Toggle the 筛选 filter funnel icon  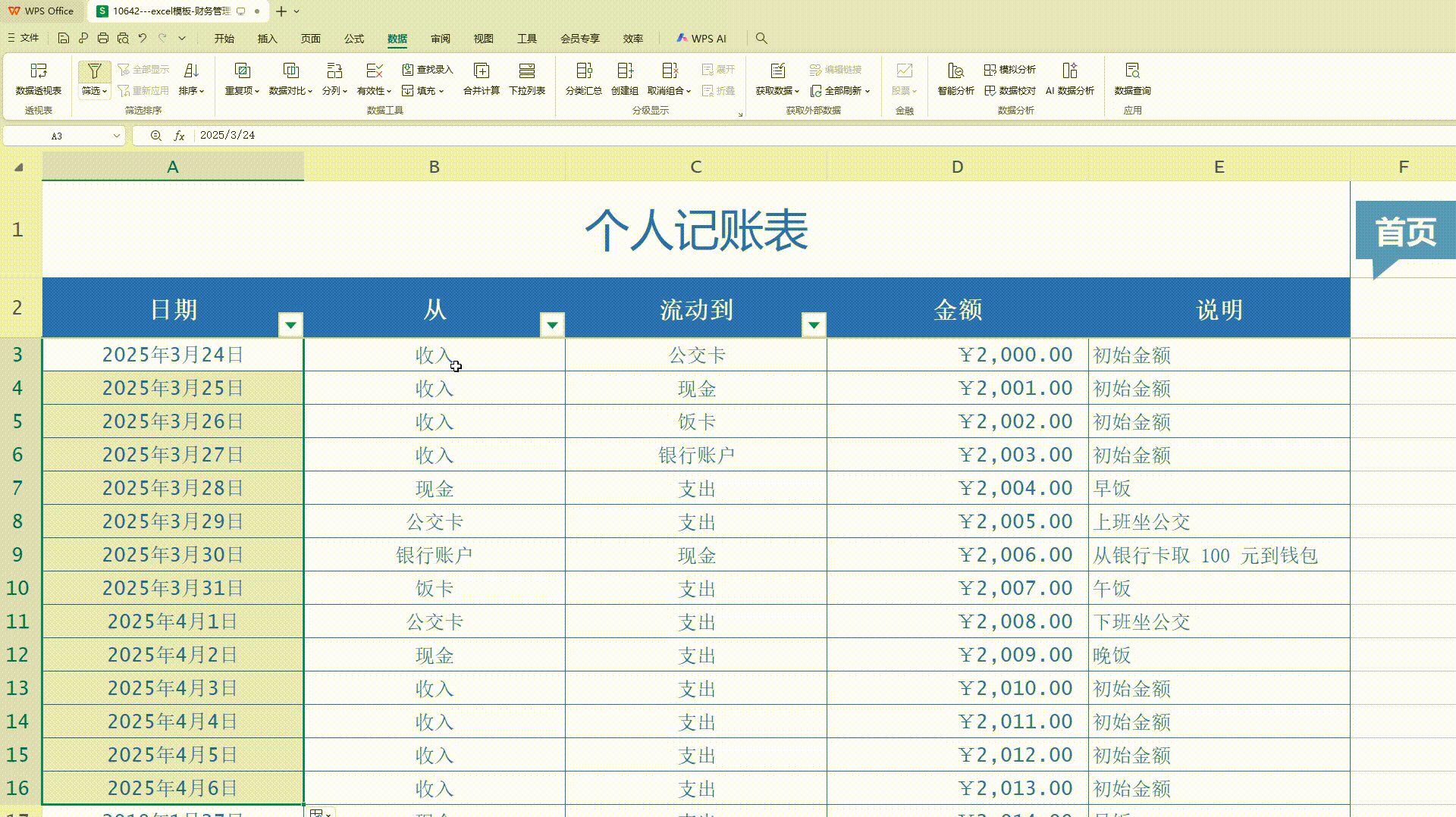pos(94,70)
